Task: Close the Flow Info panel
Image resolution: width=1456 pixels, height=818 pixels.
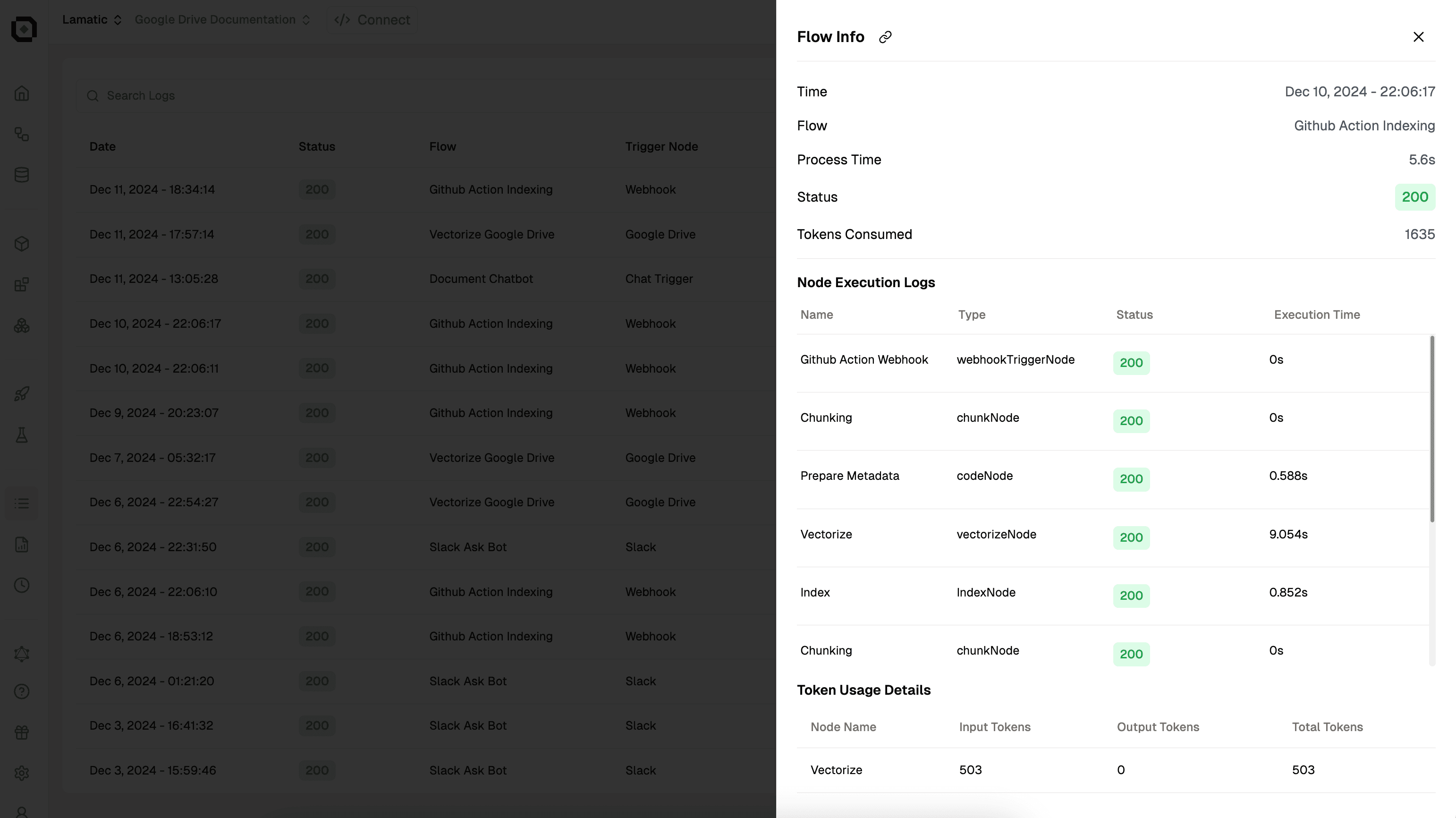Action: (x=1418, y=37)
